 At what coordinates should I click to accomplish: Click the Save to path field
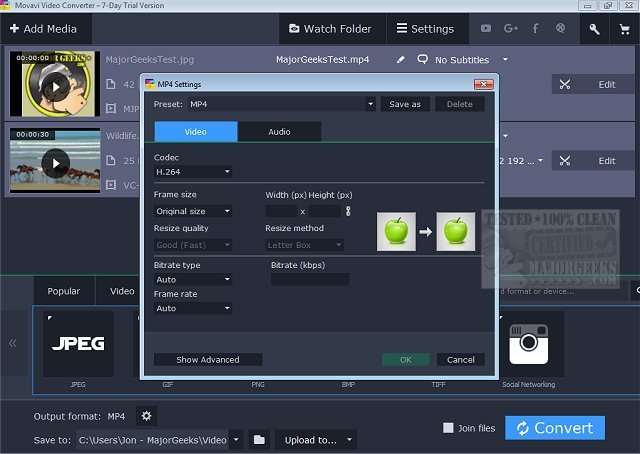pos(153,440)
